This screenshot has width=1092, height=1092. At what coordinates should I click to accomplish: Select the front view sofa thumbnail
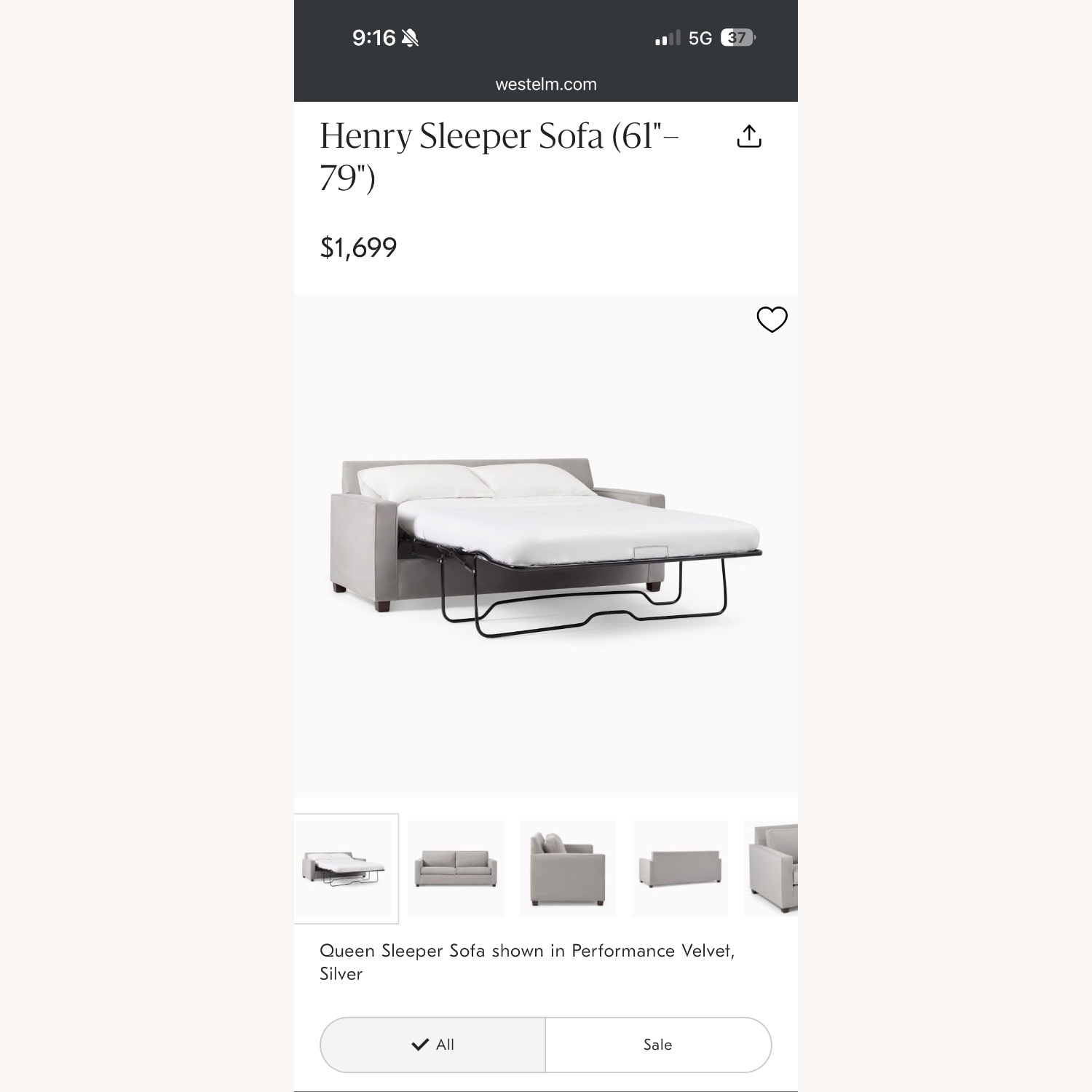coord(456,869)
